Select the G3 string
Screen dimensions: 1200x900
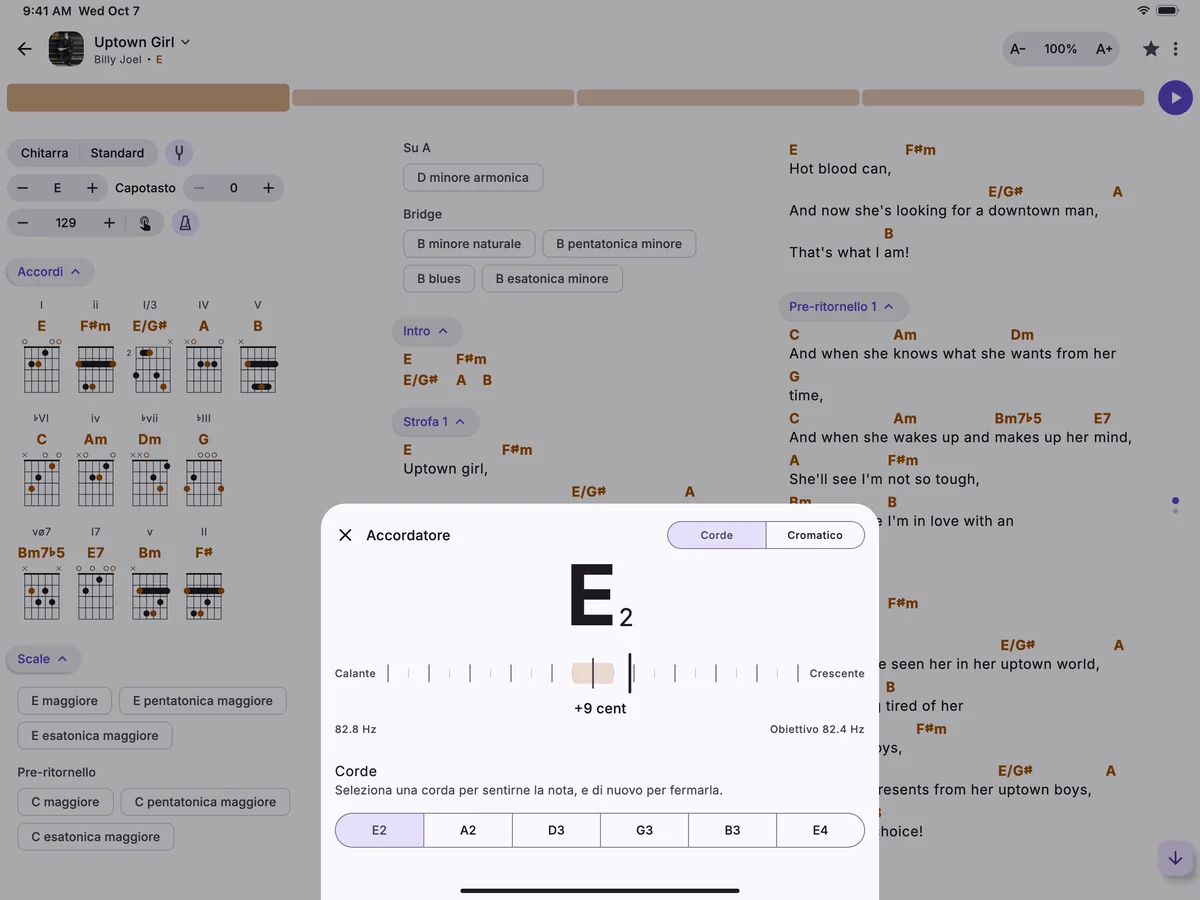pos(644,830)
